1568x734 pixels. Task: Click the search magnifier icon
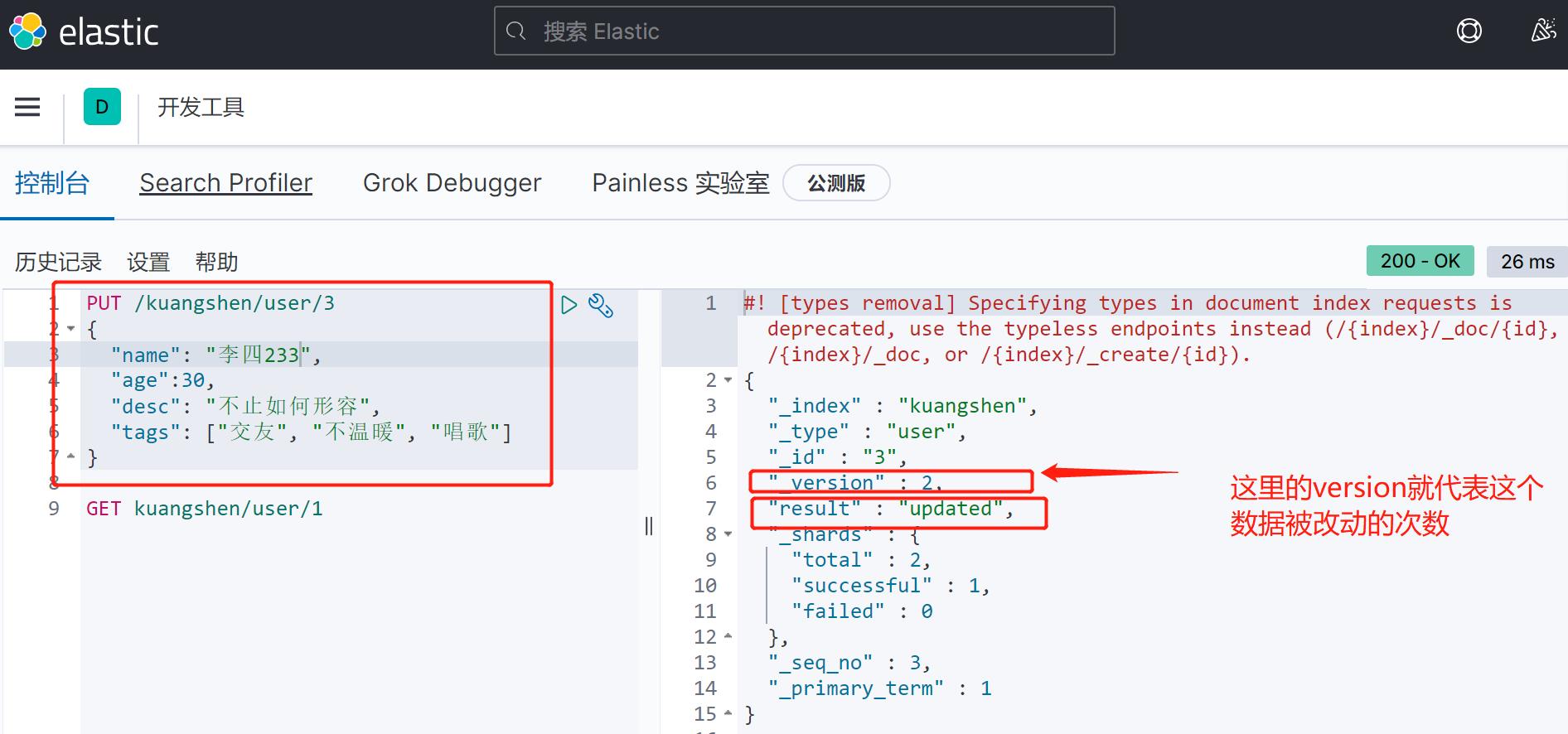pyautogui.click(x=515, y=31)
